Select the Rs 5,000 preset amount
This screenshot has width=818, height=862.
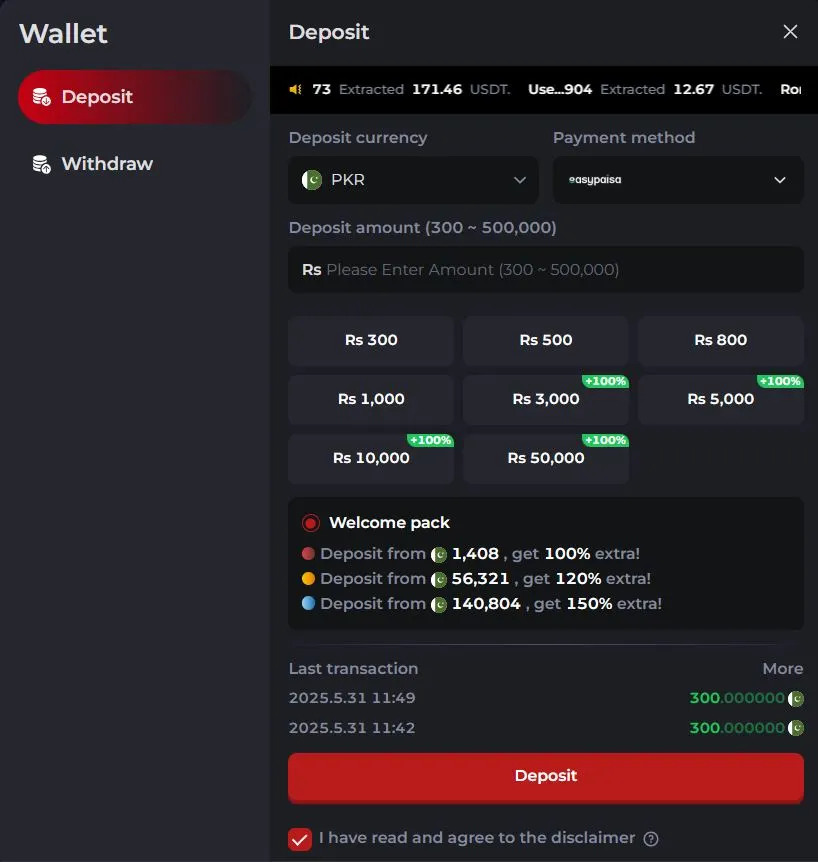coord(721,399)
